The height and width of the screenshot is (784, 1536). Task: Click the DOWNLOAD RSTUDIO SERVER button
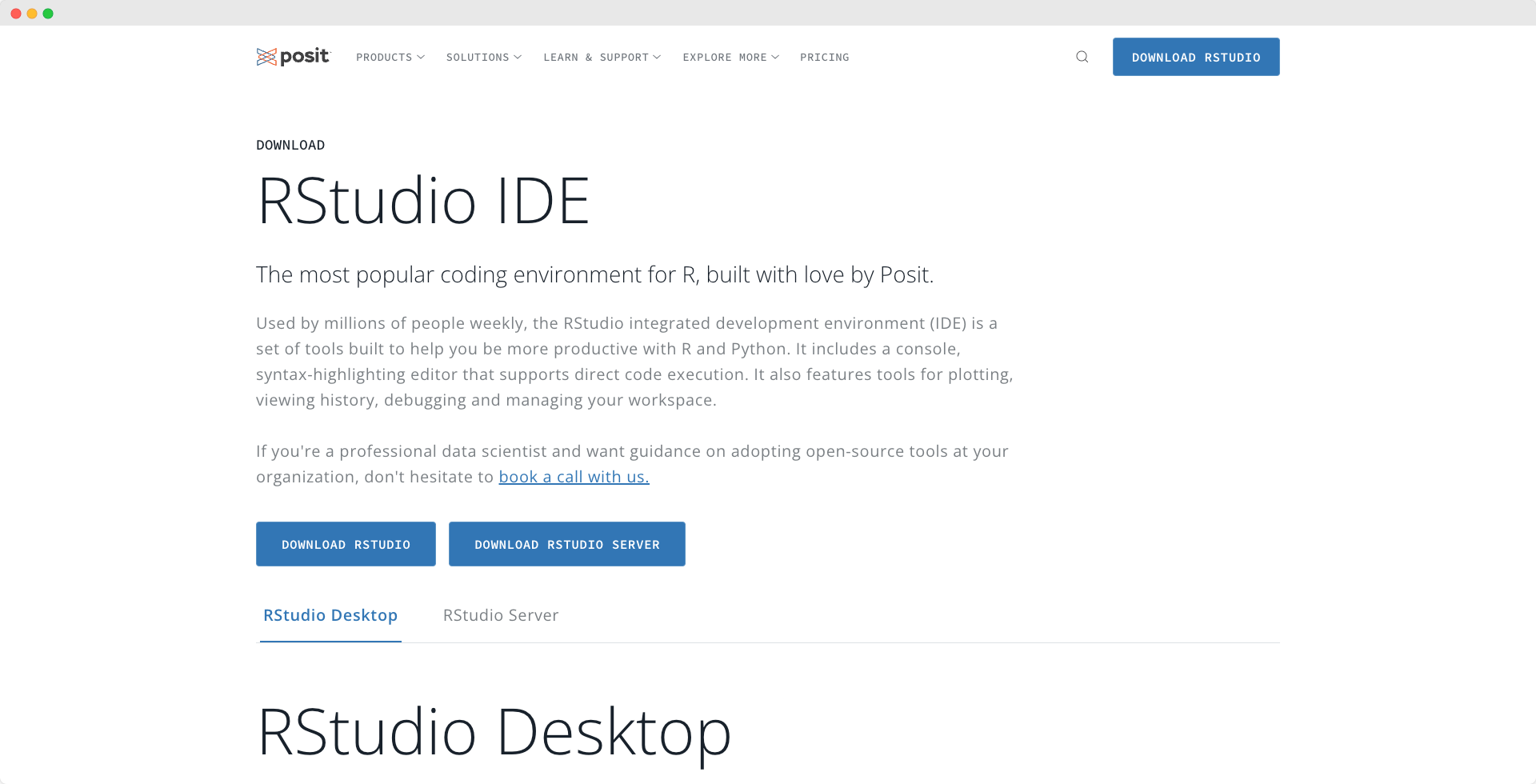pos(566,544)
